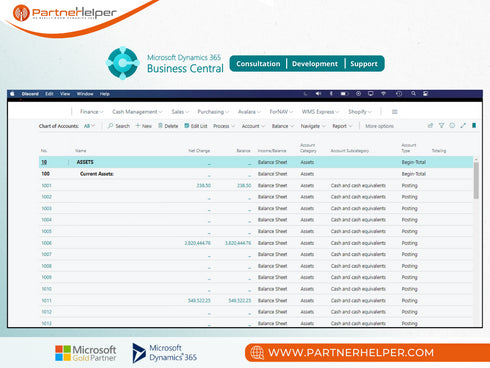The image size is (490, 368).
Task: Open the Process action dropdown
Action: [224, 126]
